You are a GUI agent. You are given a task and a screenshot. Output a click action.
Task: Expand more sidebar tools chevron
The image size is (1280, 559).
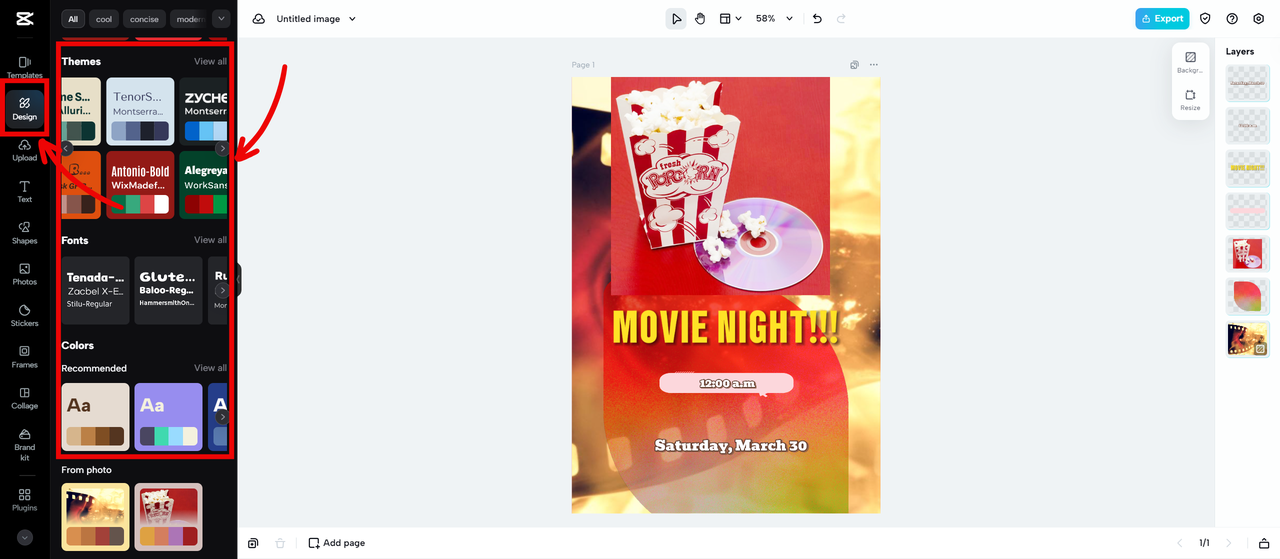point(25,537)
